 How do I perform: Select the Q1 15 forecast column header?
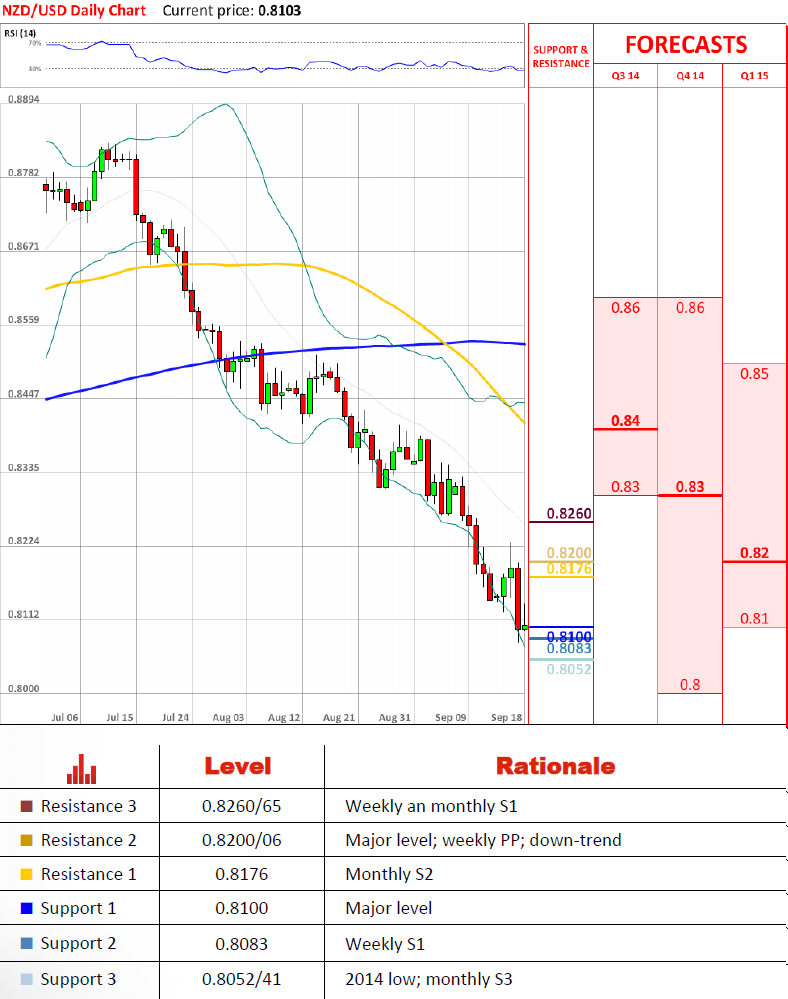pyautogui.click(x=754, y=76)
